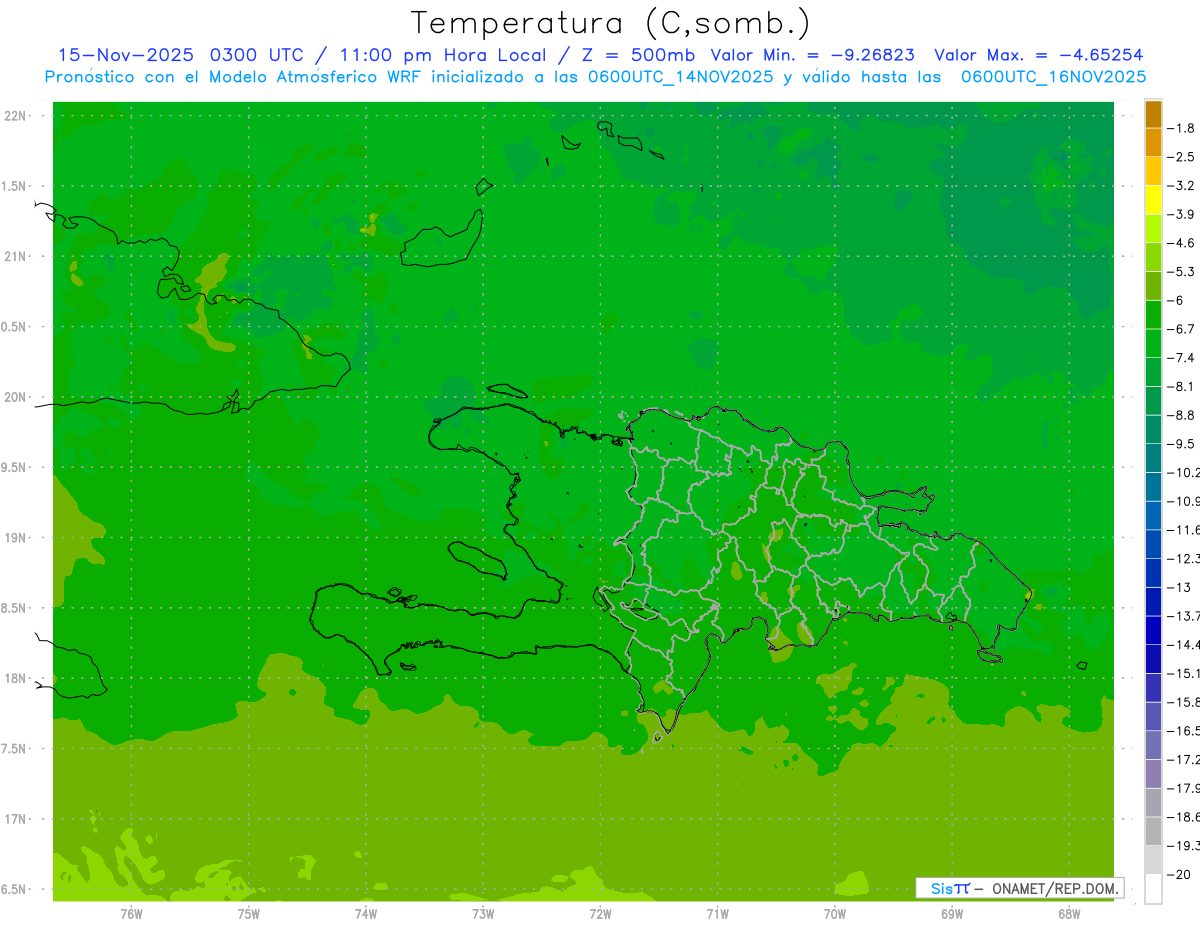Click the '6.5N' latitude label

pos(14,889)
